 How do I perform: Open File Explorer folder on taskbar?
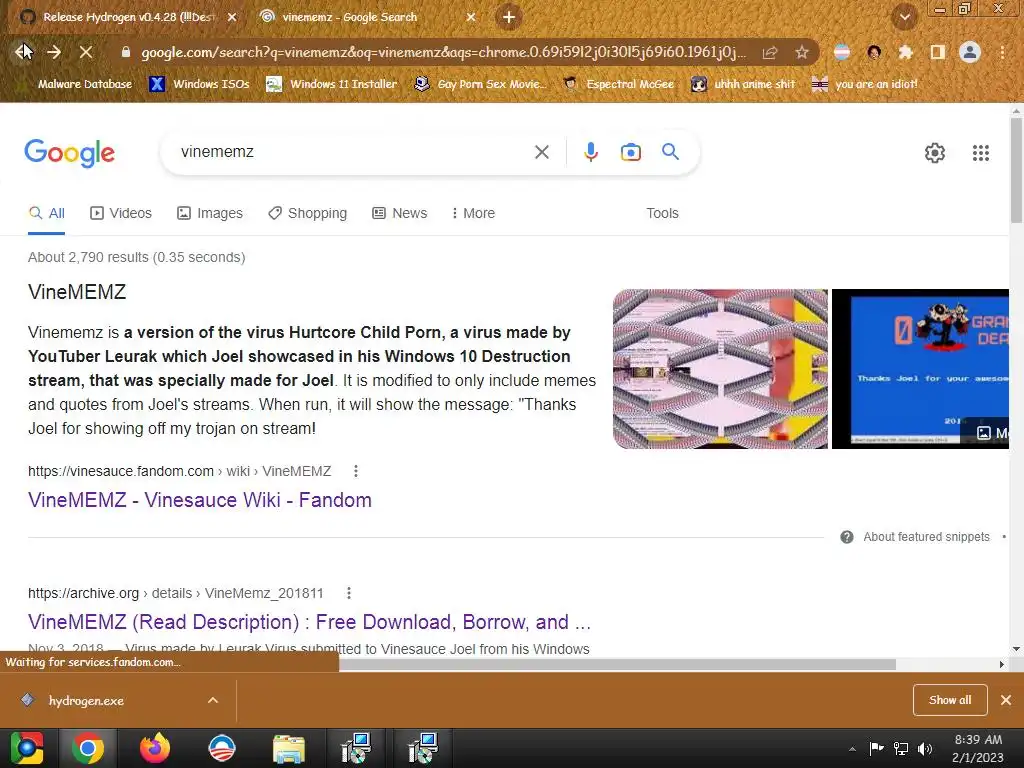288,748
